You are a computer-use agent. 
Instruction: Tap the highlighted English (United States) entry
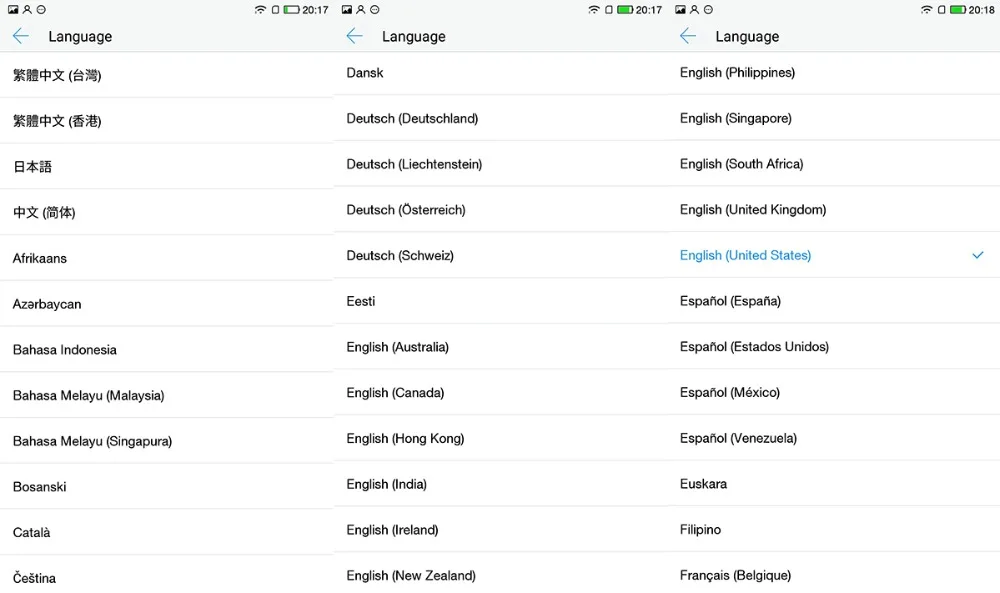tap(834, 256)
